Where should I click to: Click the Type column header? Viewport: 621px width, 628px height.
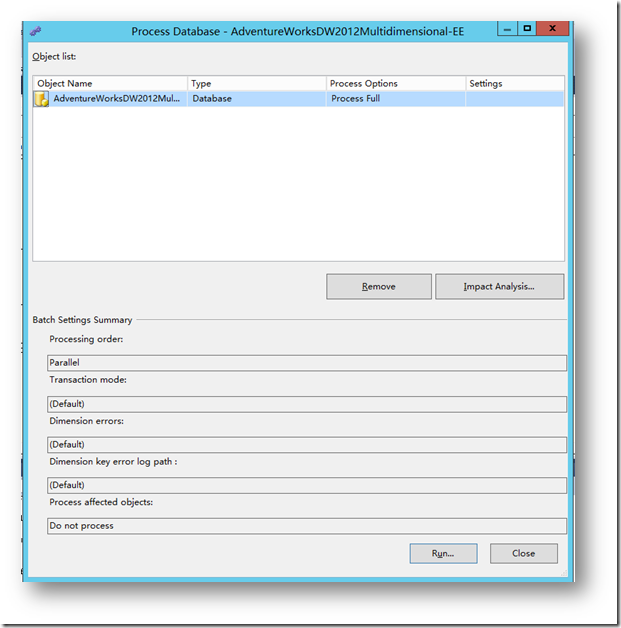pos(257,83)
